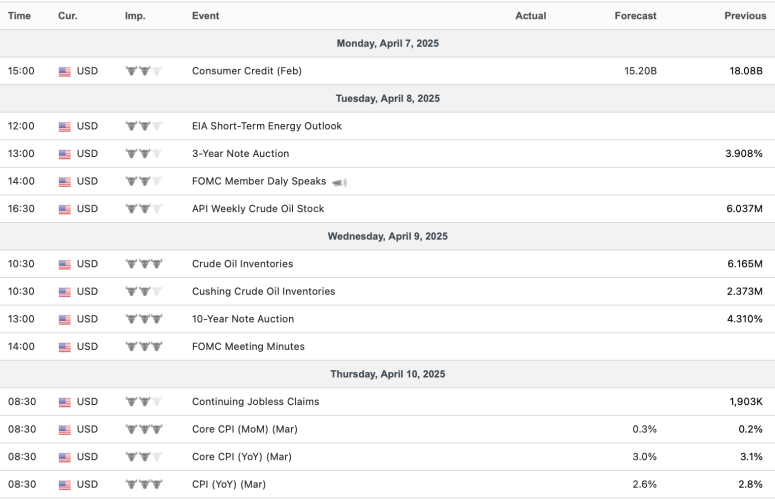The width and height of the screenshot is (775, 501).
Task: Click the US flag in Consumer Credit row
Action: click(x=65, y=71)
